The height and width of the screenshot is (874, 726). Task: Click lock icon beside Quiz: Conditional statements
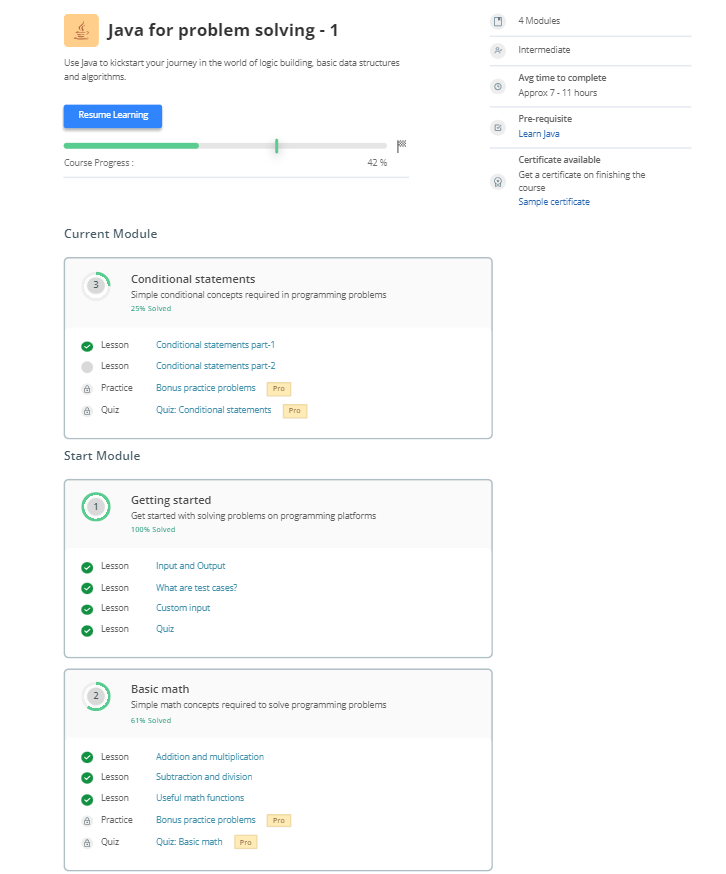87,411
